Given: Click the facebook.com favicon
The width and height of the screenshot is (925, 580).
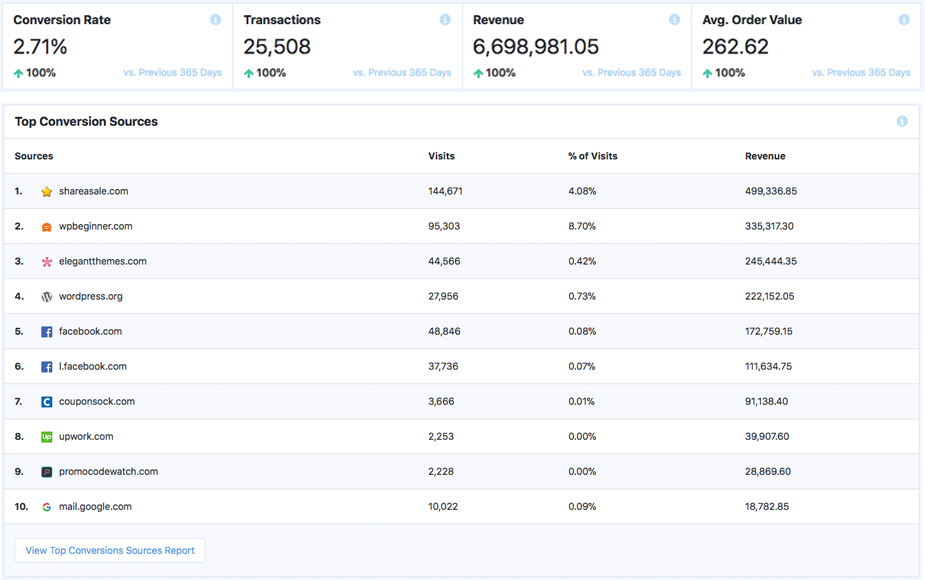Looking at the screenshot, I should [x=46, y=331].
